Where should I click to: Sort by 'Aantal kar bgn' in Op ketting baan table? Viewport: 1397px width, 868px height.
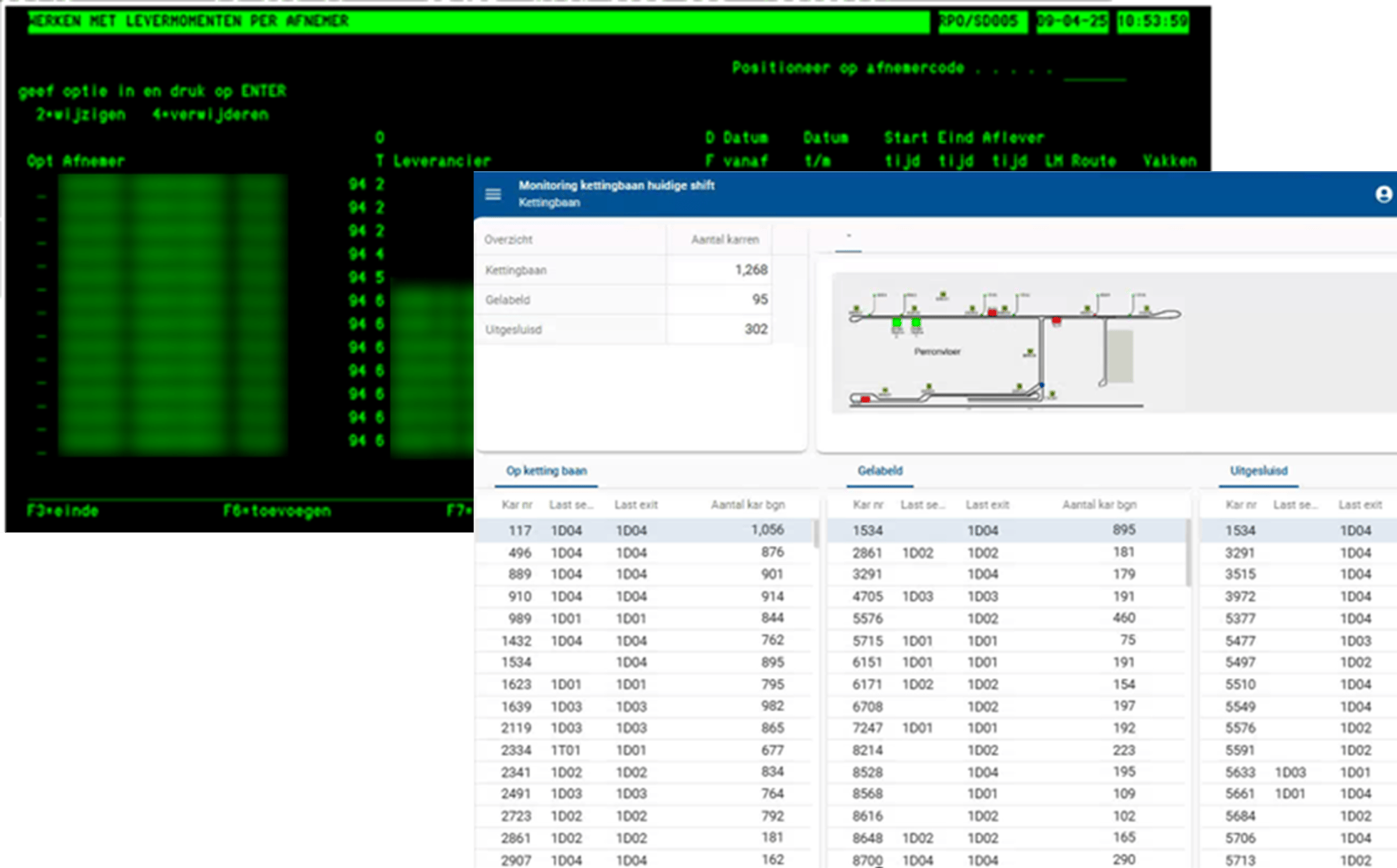pos(747,504)
